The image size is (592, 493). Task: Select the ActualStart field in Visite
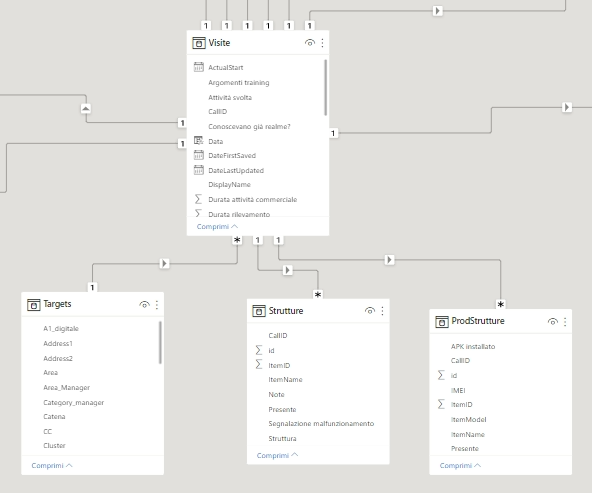226,68
